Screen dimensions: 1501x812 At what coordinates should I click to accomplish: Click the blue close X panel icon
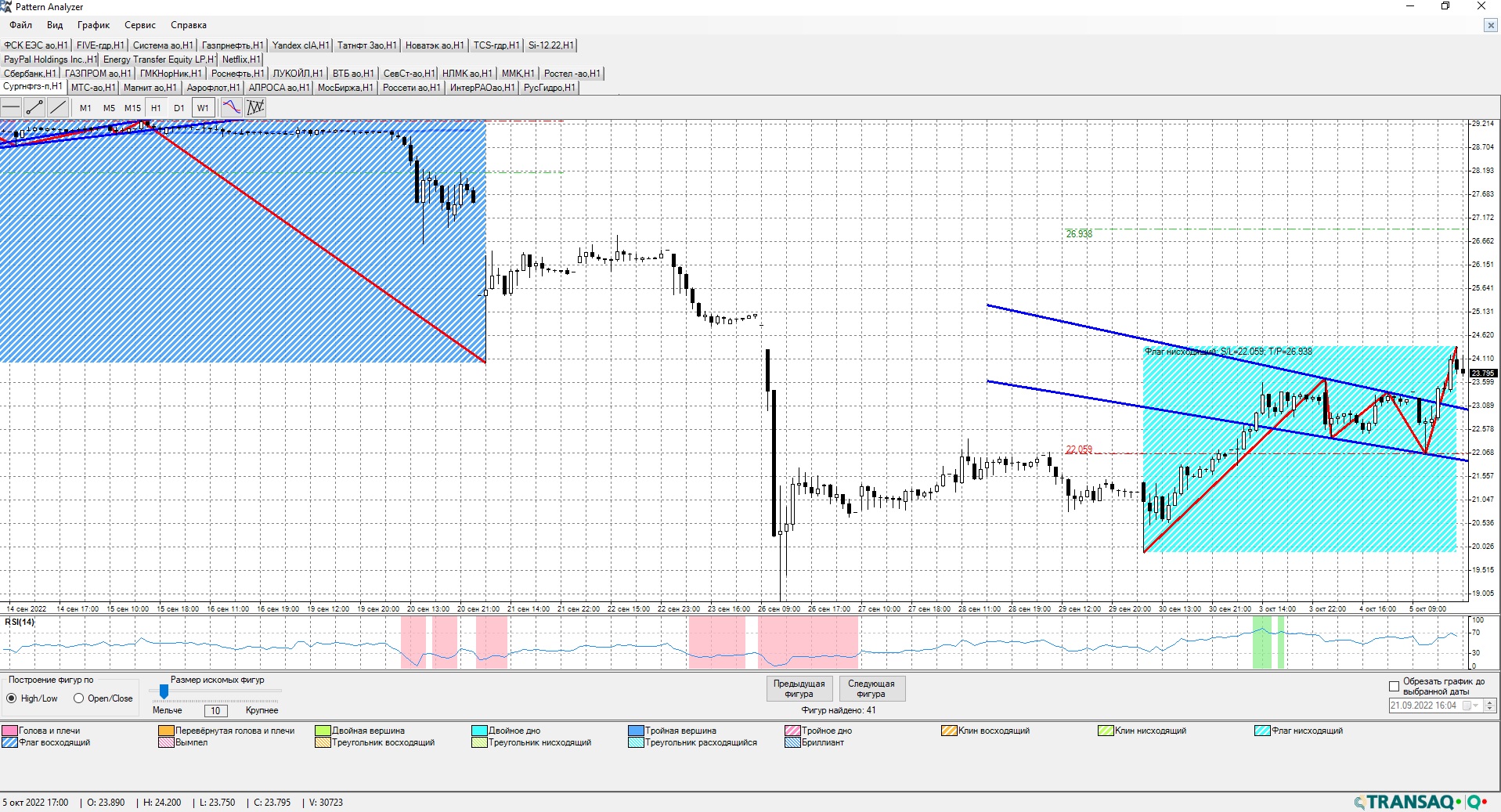(x=1491, y=25)
